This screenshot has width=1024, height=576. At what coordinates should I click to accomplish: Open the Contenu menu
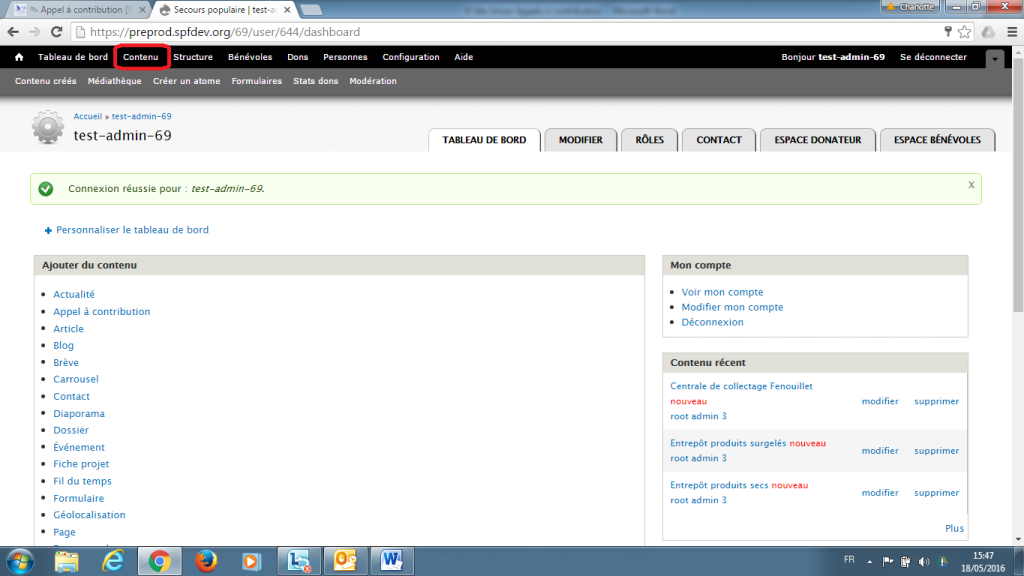click(x=141, y=57)
